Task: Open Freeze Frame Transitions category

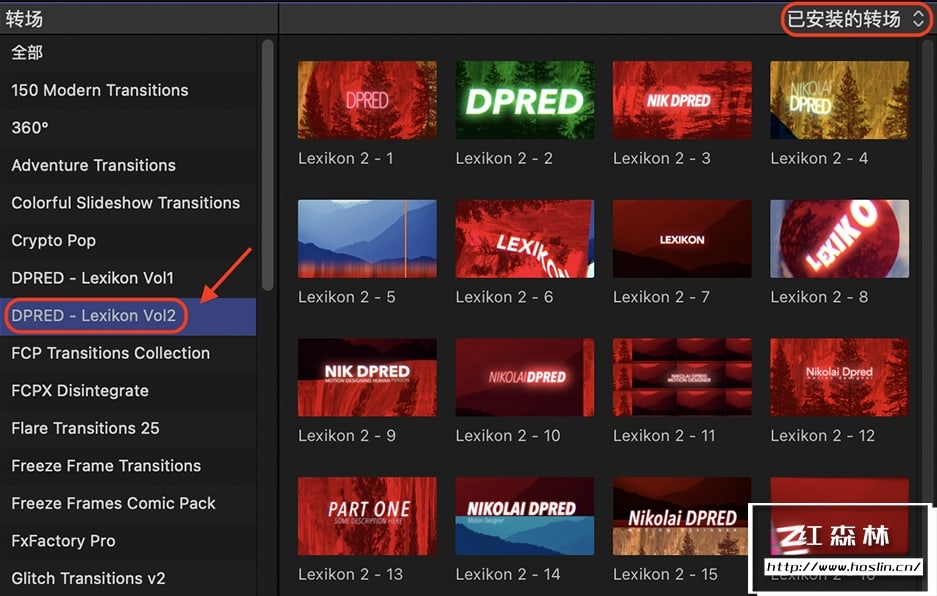Action: [x=128, y=466]
